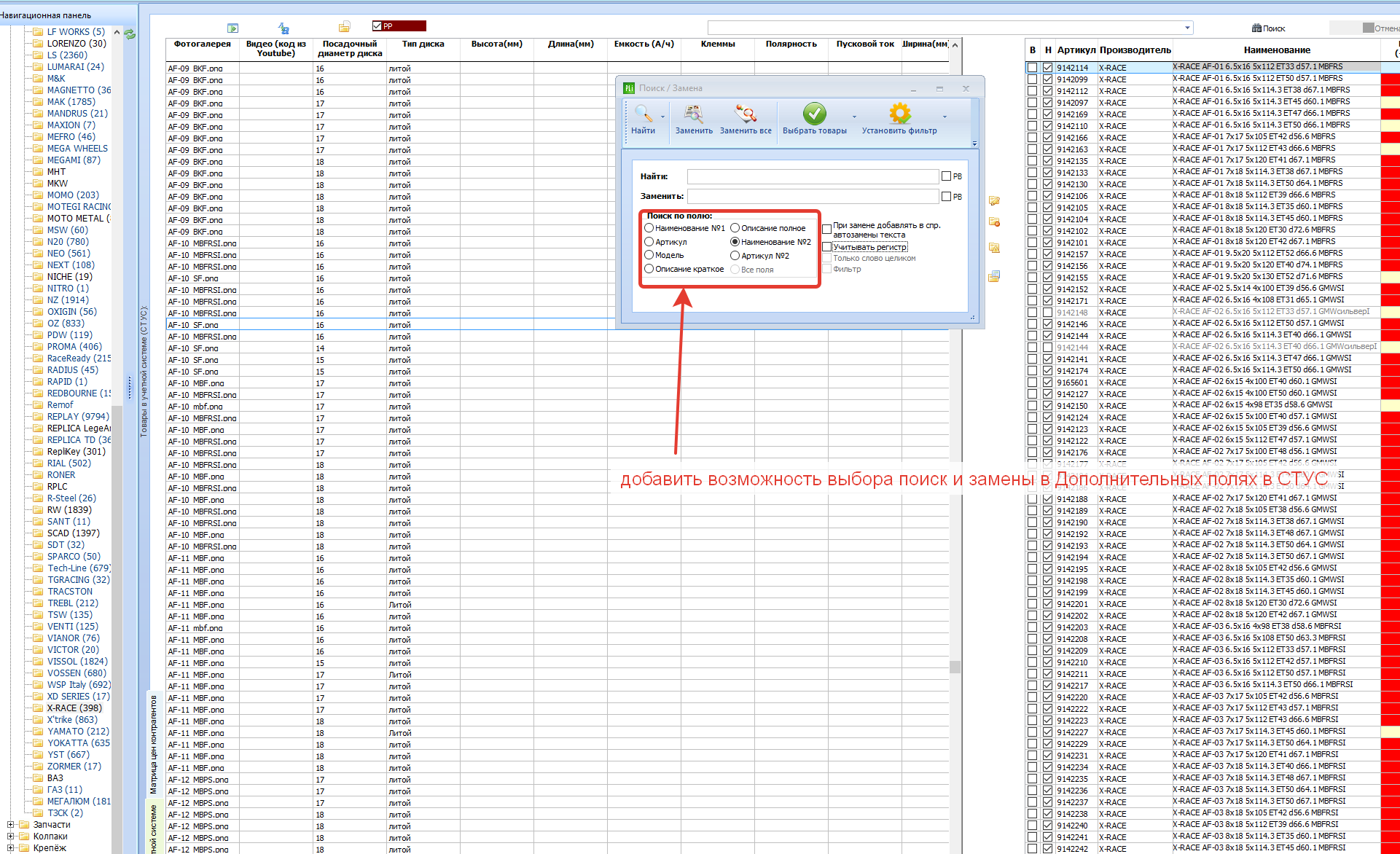This screenshot has width=1400, height=854.
Task: Open the Установить фильтр dropdown arrow
Action: tap(945, 117)
